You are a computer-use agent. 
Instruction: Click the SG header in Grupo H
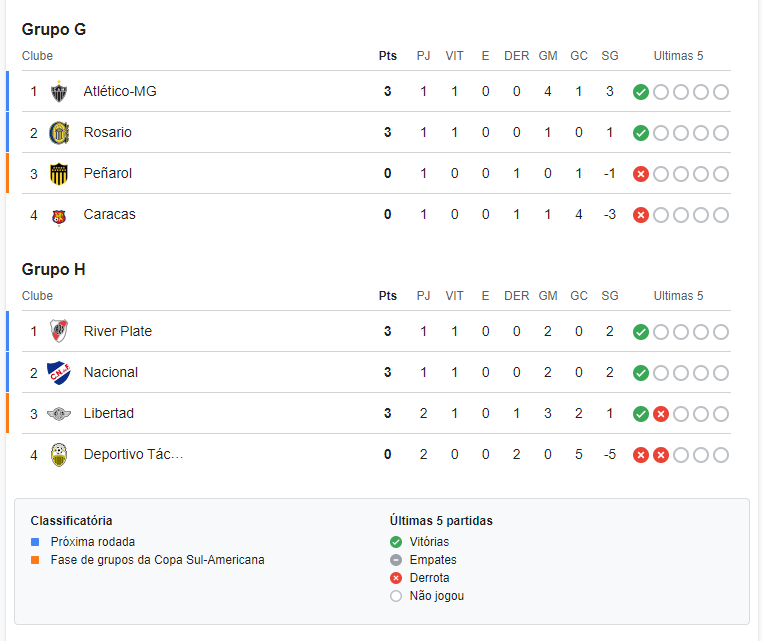pyautogui.click(x=610, y=296)
